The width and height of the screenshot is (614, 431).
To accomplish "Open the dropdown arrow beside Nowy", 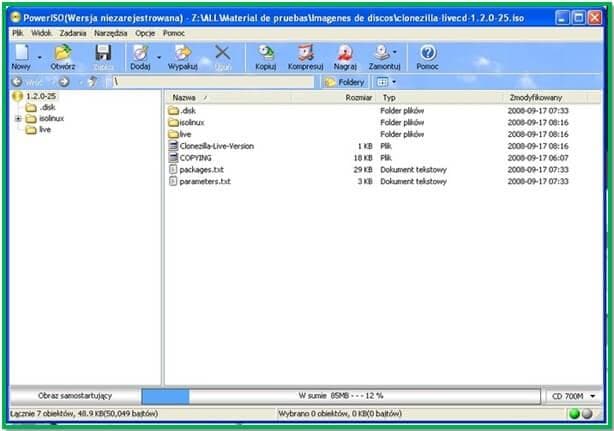I will 40,58.
